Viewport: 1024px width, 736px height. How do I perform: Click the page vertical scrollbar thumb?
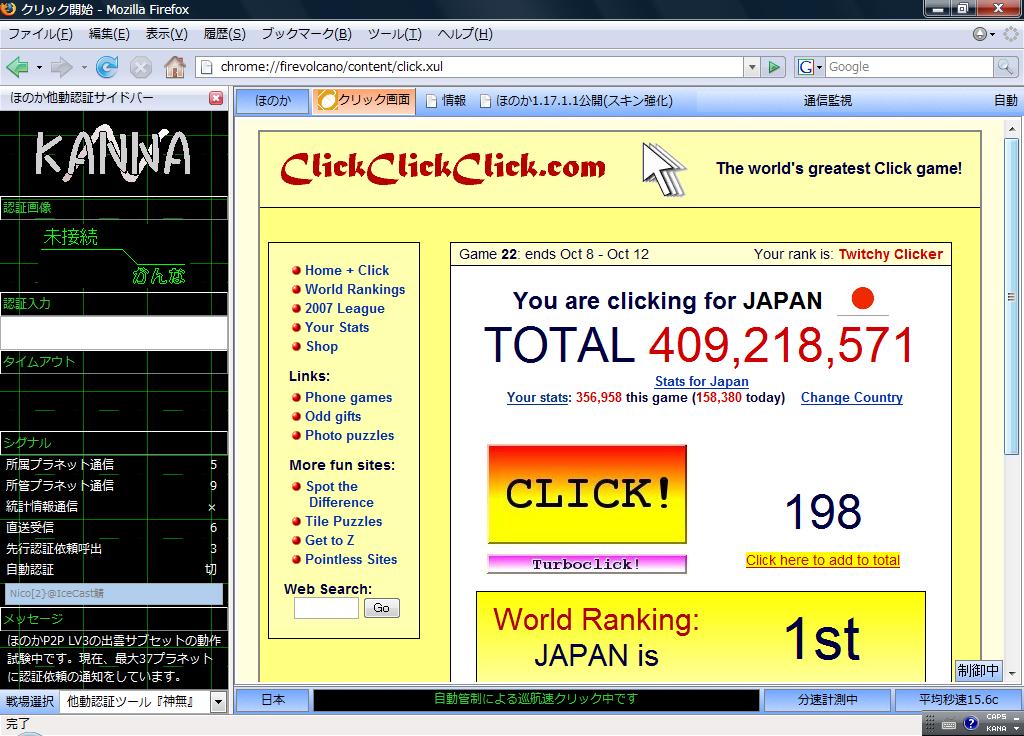[1012, 296]
